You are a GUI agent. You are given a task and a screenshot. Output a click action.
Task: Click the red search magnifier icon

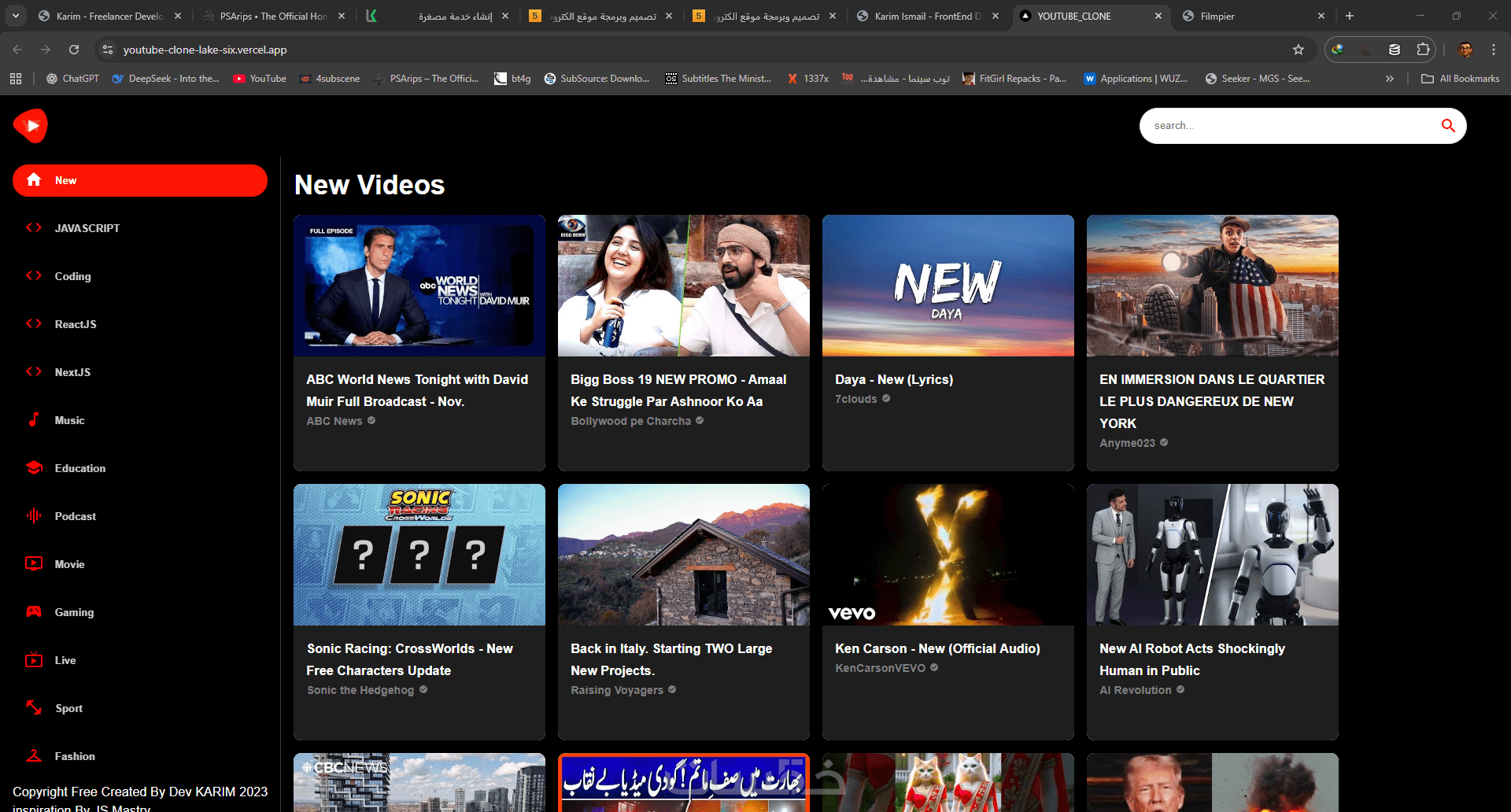pos(1447,126)
